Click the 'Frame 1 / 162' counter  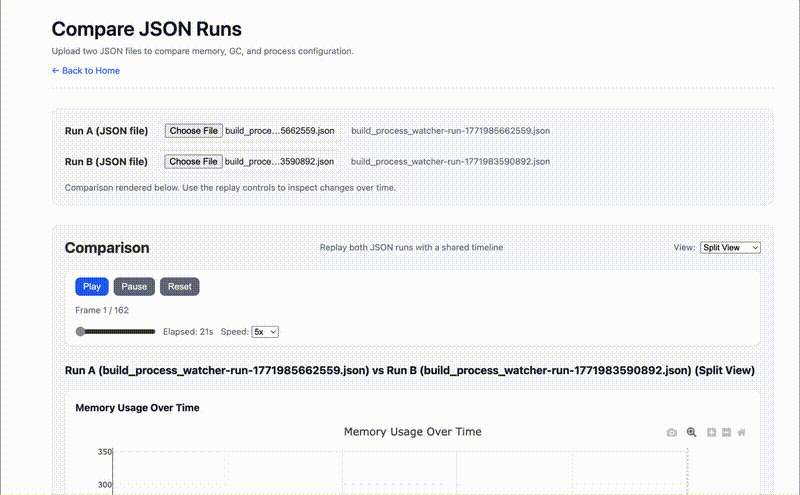pos(102,310)
